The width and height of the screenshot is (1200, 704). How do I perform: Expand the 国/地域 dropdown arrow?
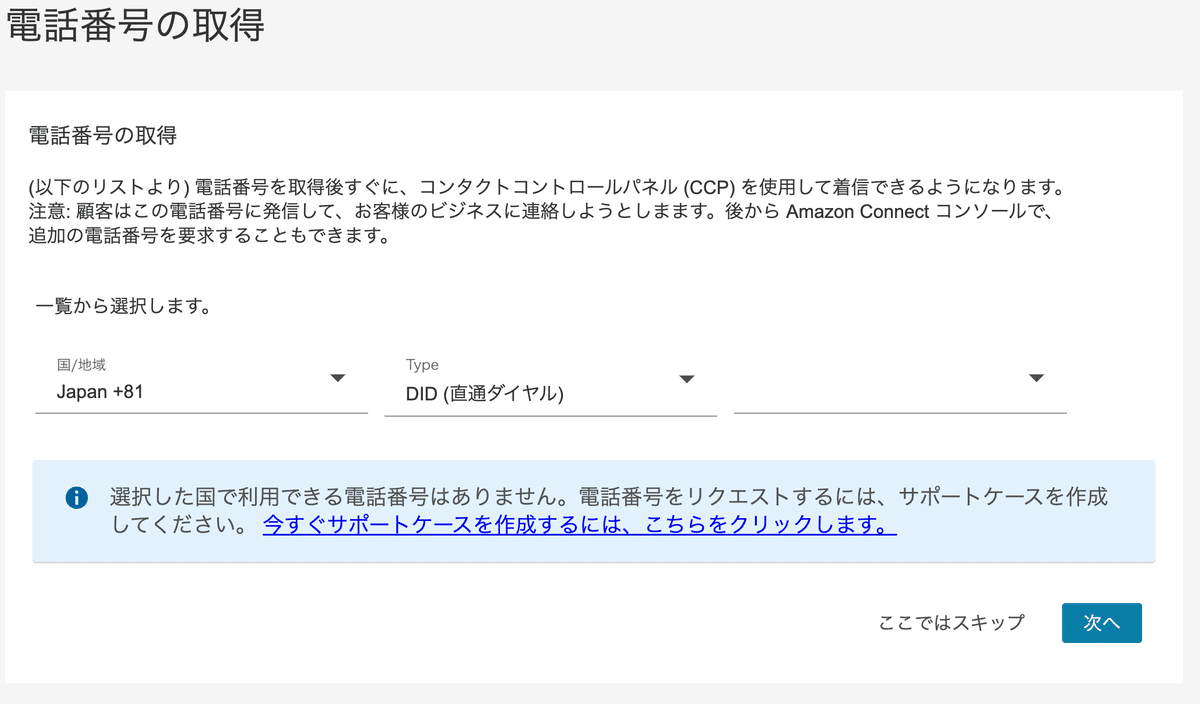click(x=337, y=378)
